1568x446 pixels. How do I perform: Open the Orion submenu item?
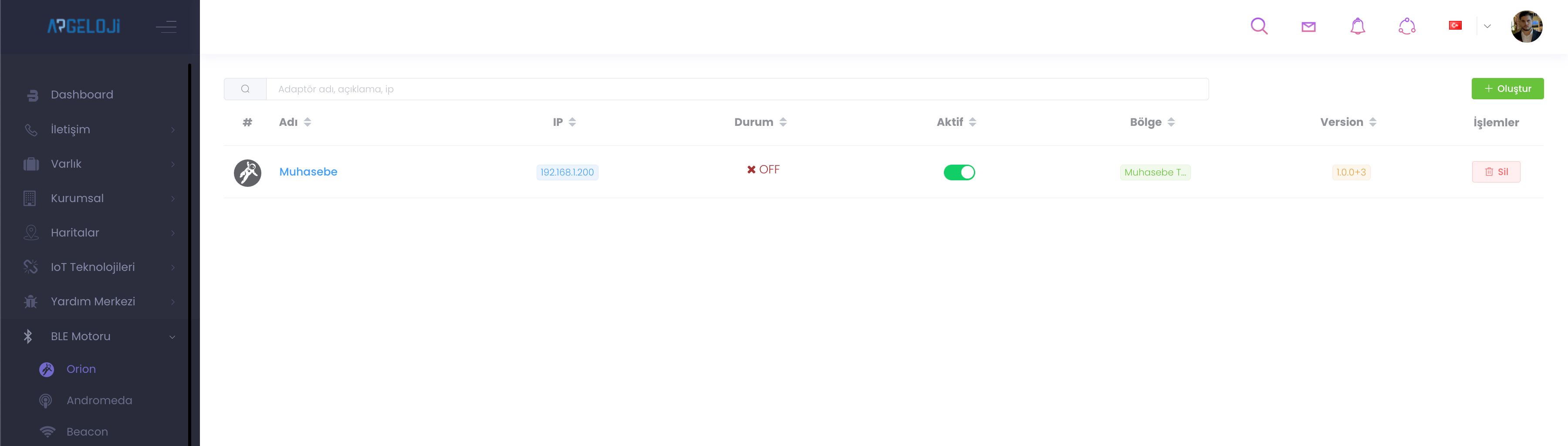(81, 369)
